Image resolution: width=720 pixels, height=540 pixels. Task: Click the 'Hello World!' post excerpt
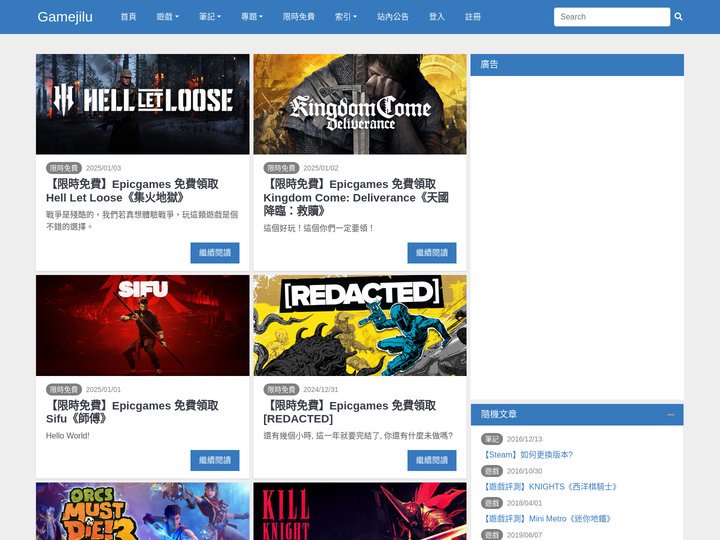point(68,436)
